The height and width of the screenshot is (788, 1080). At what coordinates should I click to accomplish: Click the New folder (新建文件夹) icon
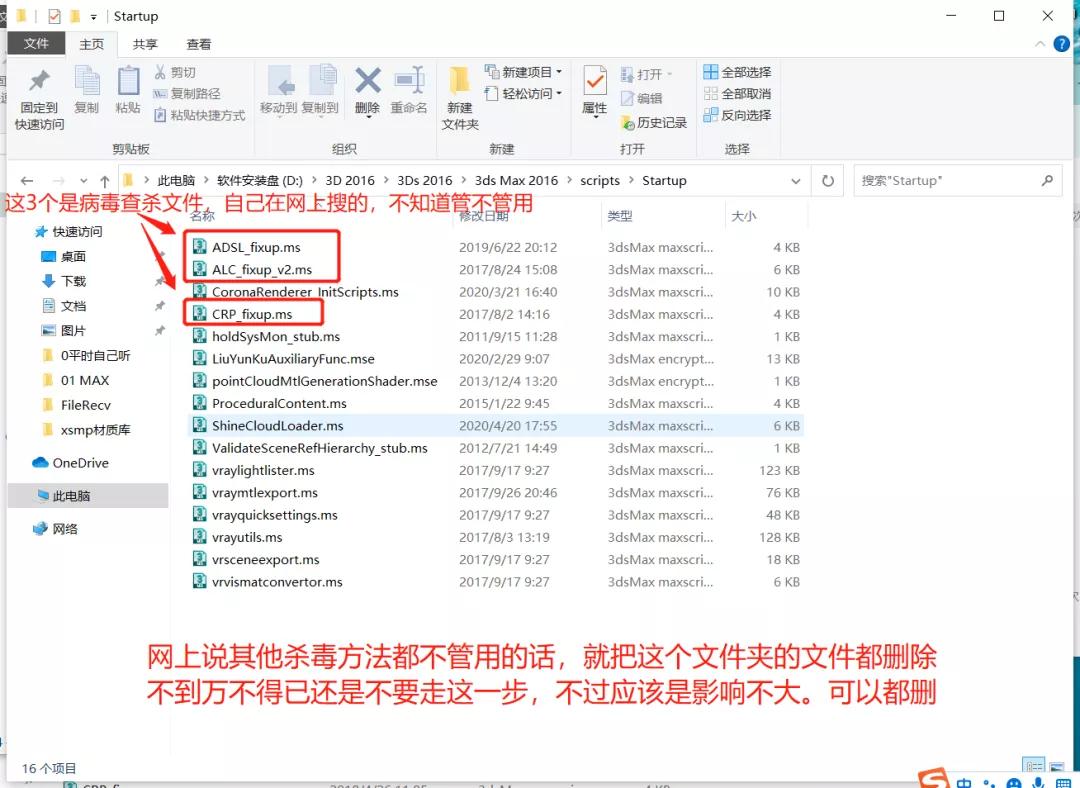[x=459, y=81]
